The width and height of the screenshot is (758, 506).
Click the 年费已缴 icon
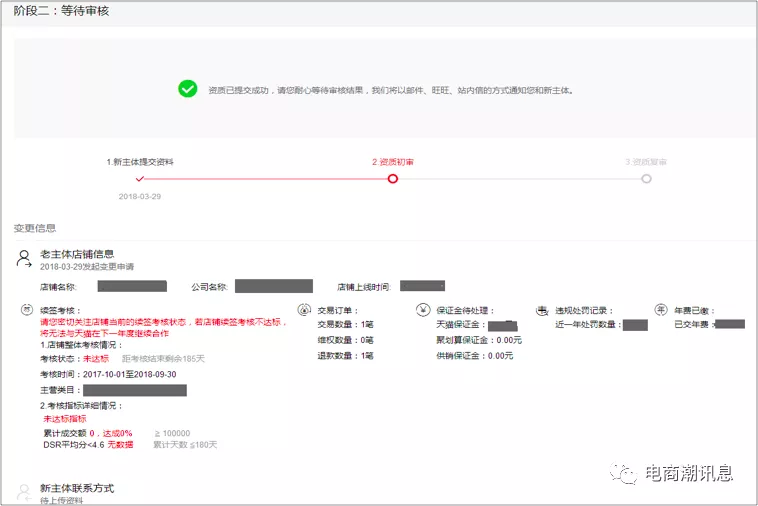(661, 310)
